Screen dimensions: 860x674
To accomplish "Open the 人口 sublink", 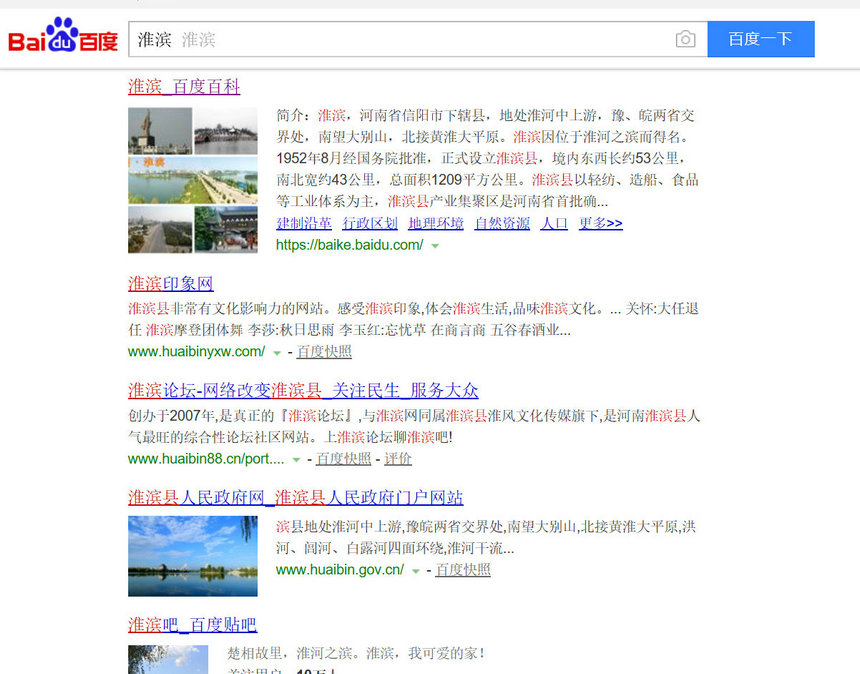I will click(554, 223).
